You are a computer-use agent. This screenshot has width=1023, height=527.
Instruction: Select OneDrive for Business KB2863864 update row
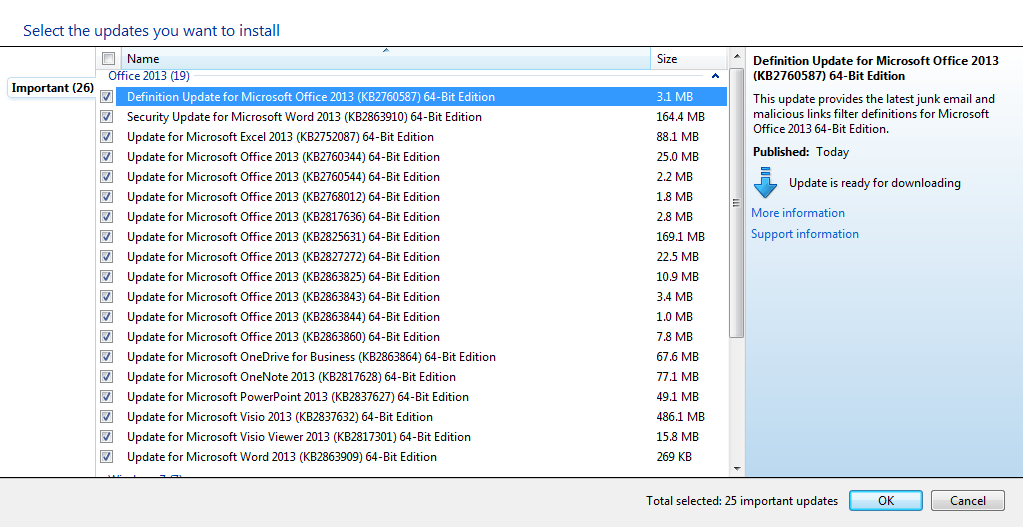pyautogui.click(x=421, y=357)
